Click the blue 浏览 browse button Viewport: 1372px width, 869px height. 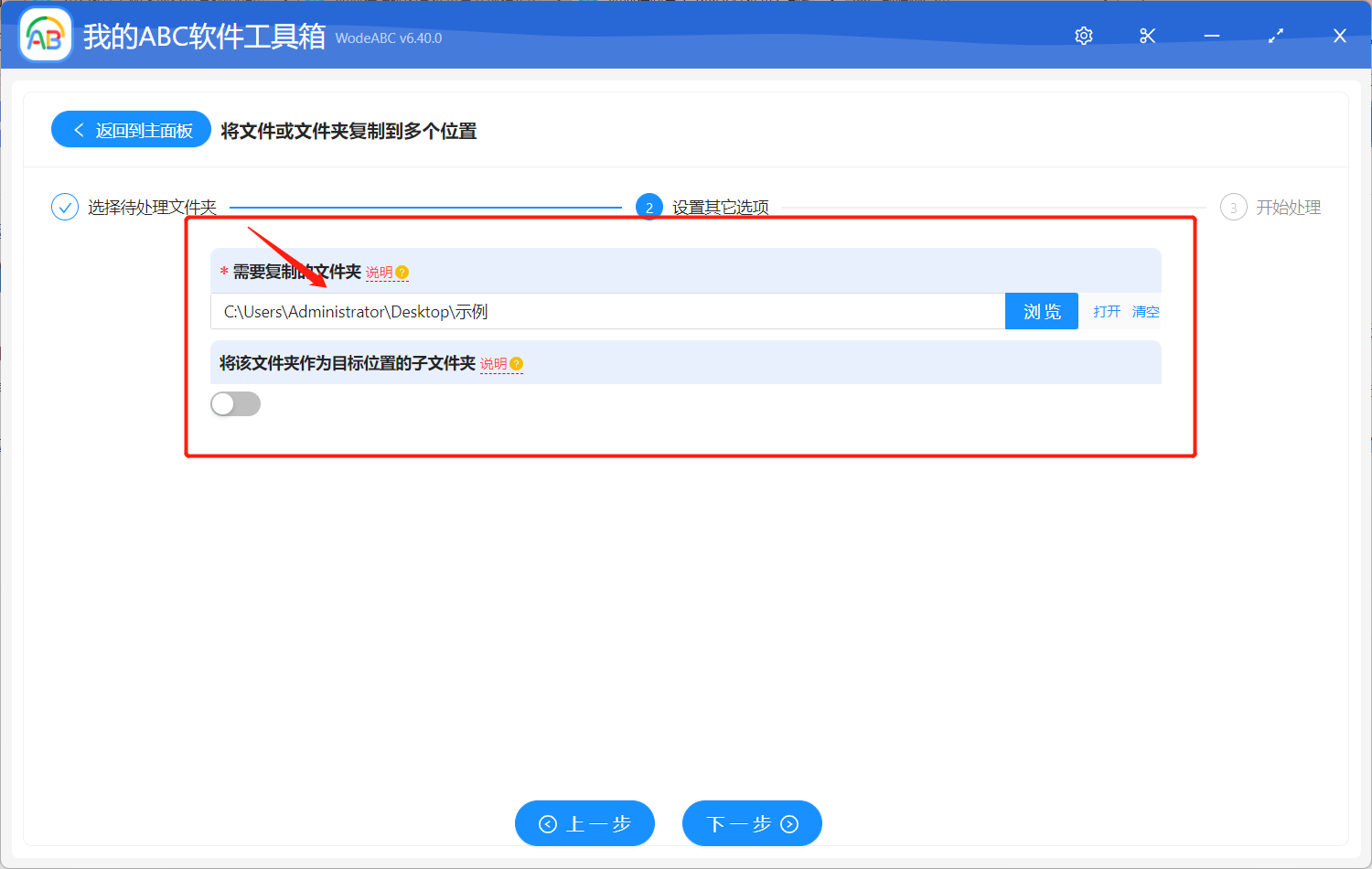pyautogui.click(x=1041, y=311)
